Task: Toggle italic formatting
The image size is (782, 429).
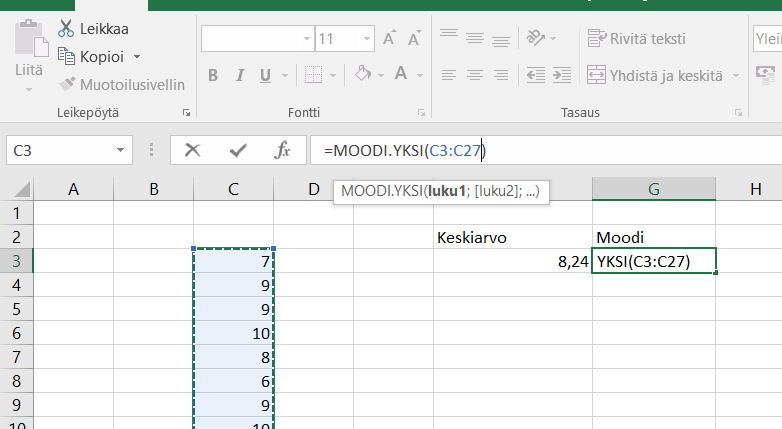Action: (x=239, y=75)
